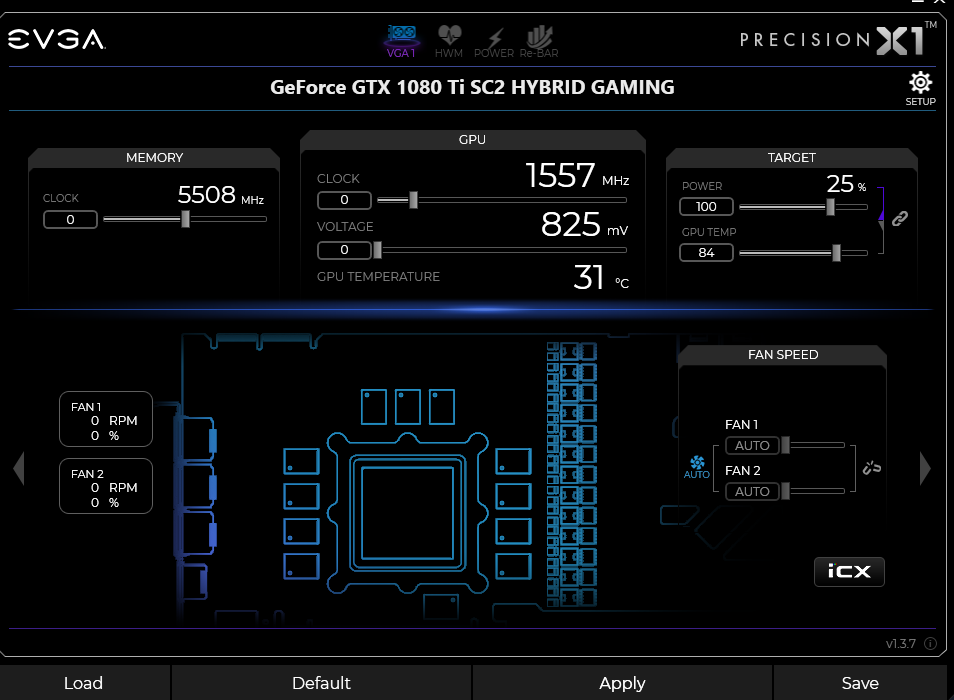This screenshot has width=954, height=700.
Task: Click the GPU voltage offset input field
Action: [344, 250]
